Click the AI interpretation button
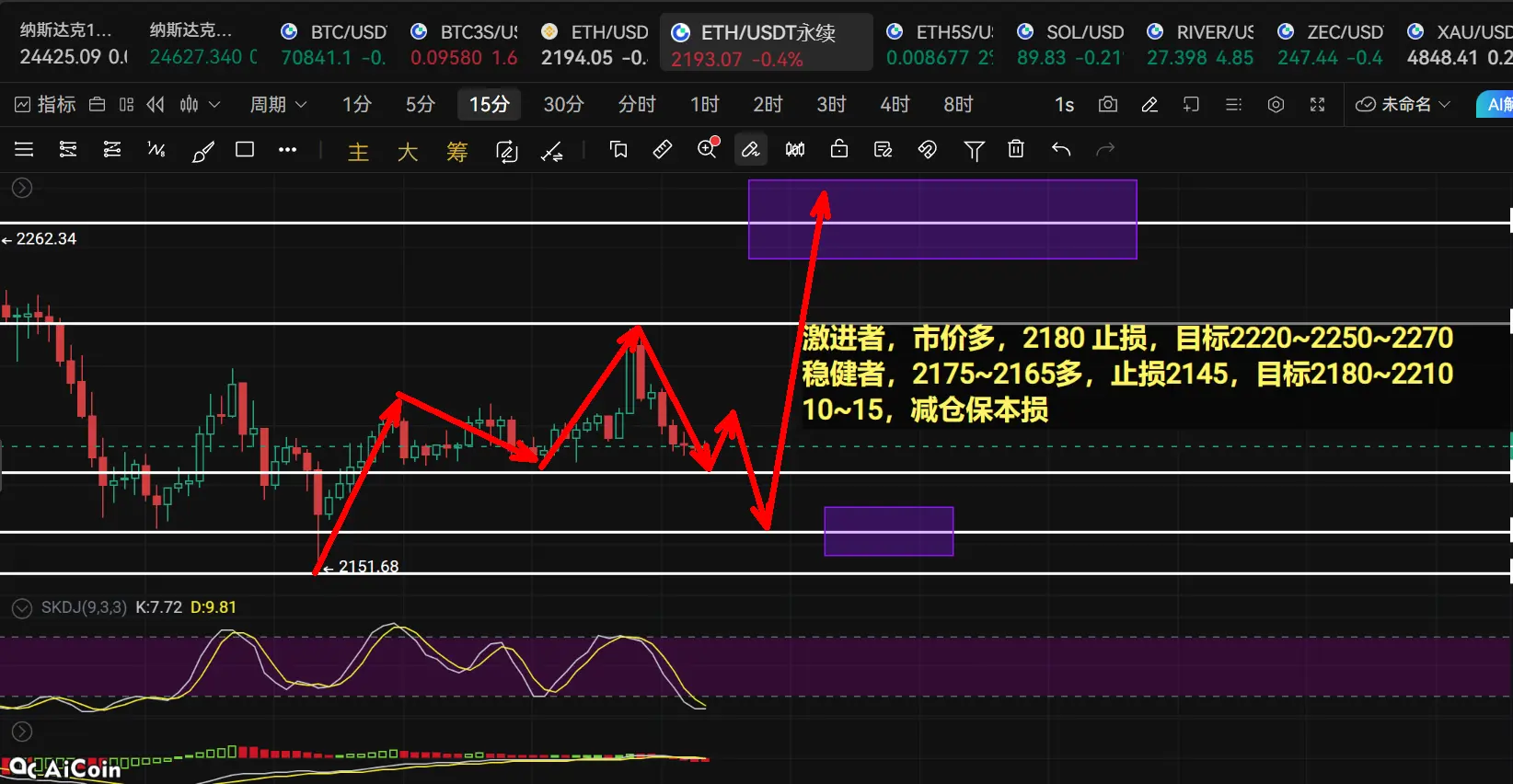Viewport: 1513px width, 784px height. pos(1495,105)
